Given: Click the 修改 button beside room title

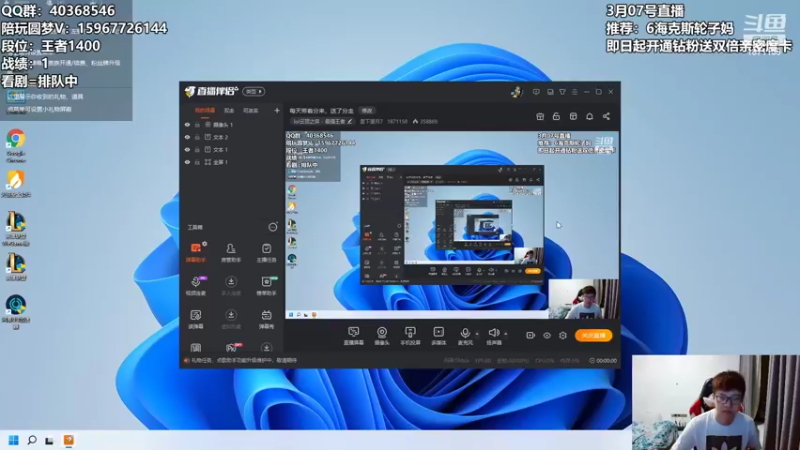Looking at the screenshot, I should coord(367,110).
